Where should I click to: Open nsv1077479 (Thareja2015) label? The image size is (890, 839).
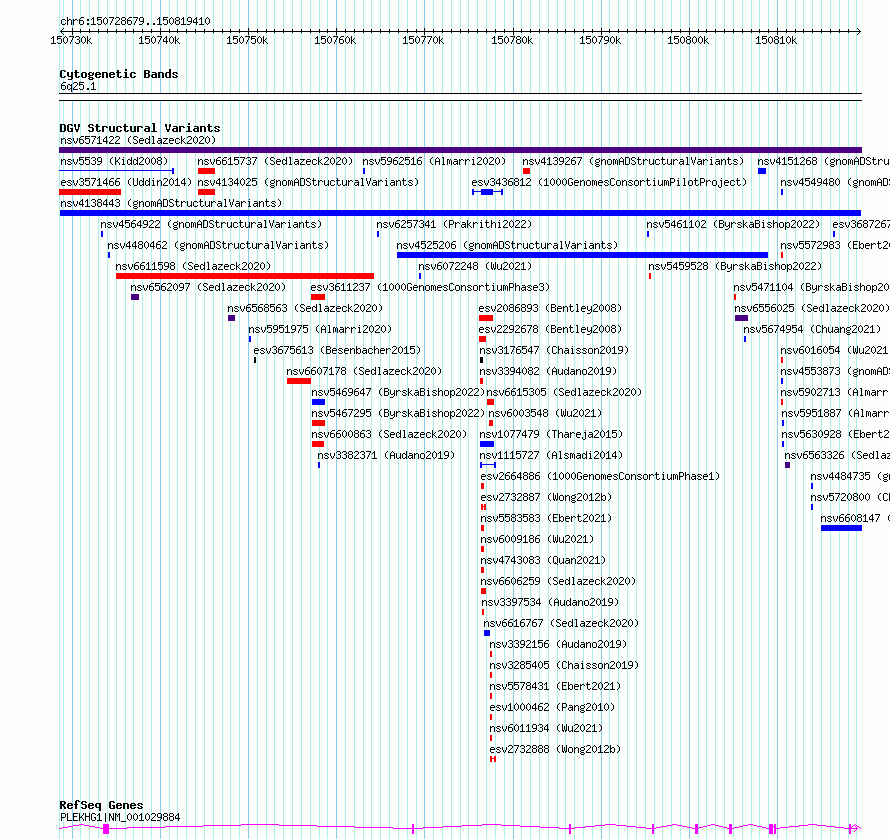click(551, 434)
